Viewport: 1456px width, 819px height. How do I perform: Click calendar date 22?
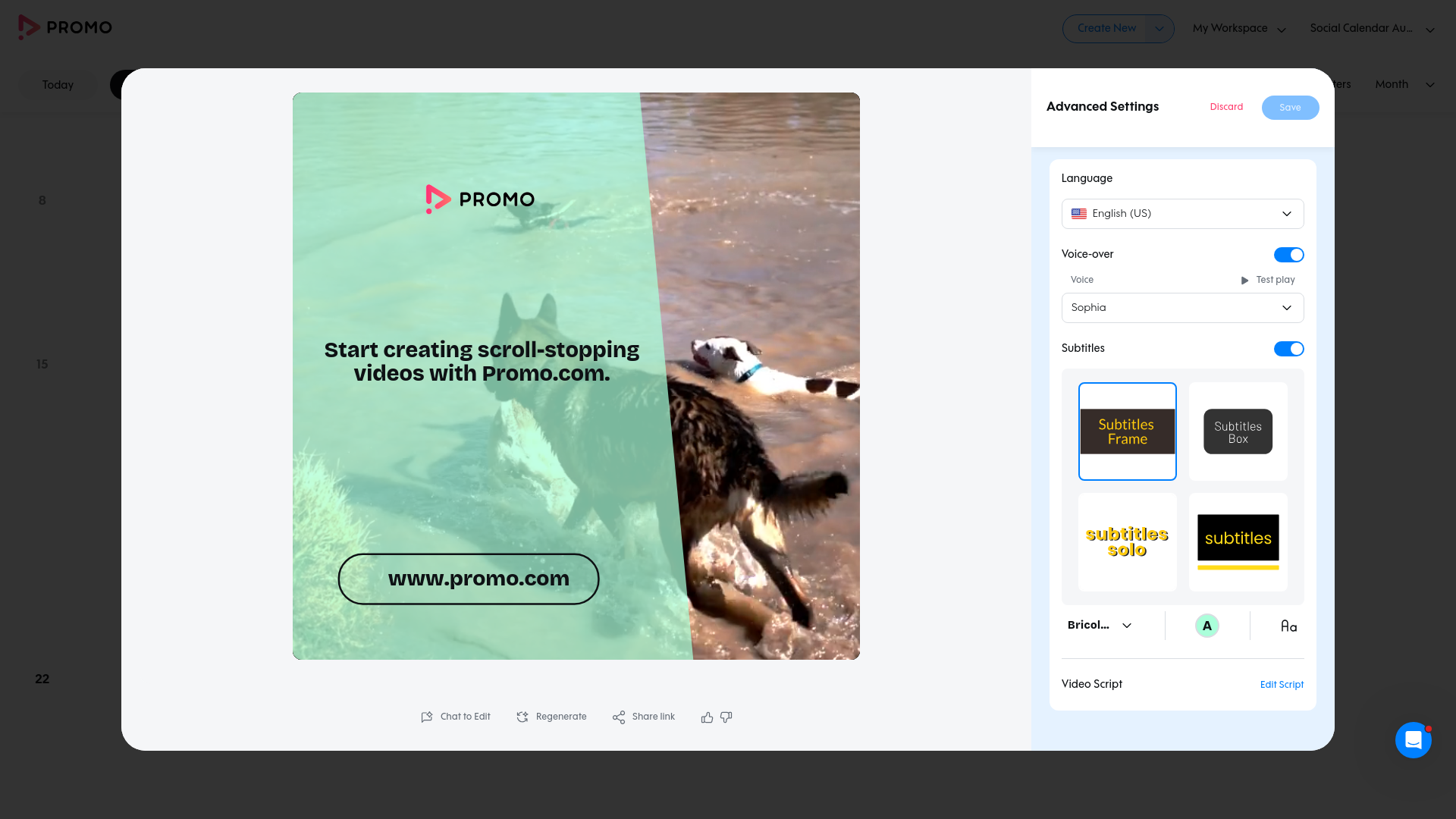[42, 679]
